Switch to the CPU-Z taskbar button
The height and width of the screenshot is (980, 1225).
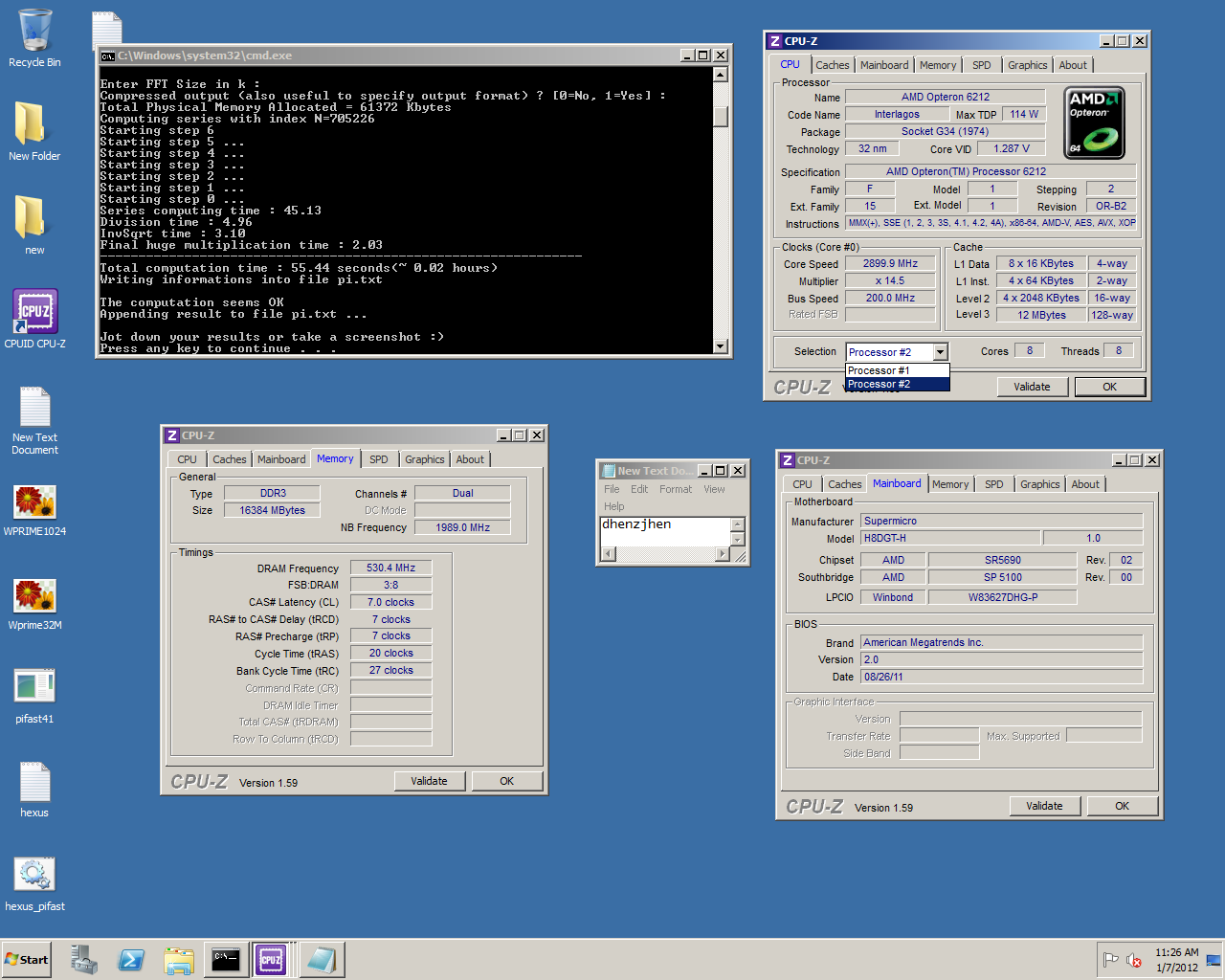272,960
